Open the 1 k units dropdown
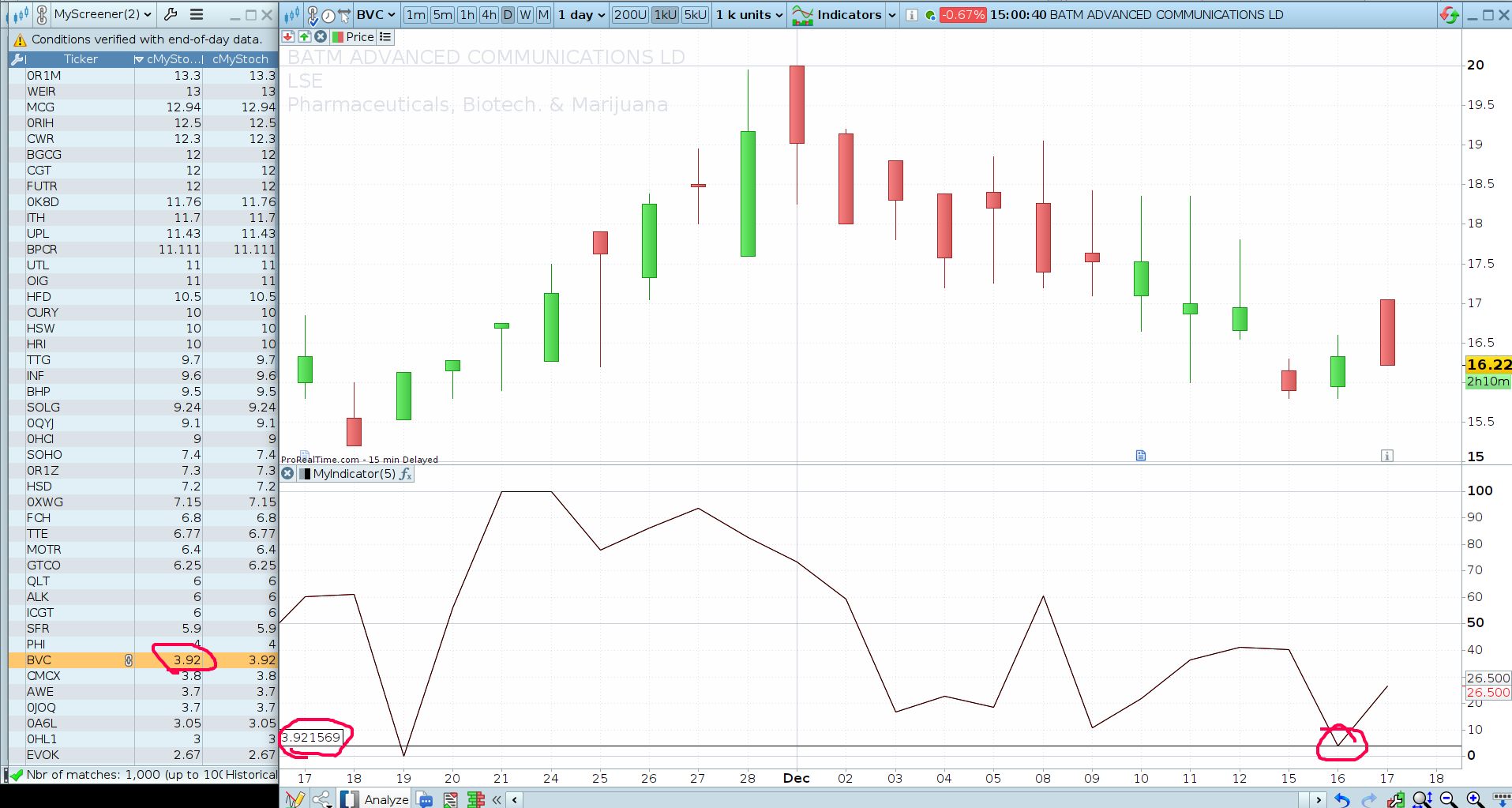The image size is (1512, 808). [x=749, y=14]
